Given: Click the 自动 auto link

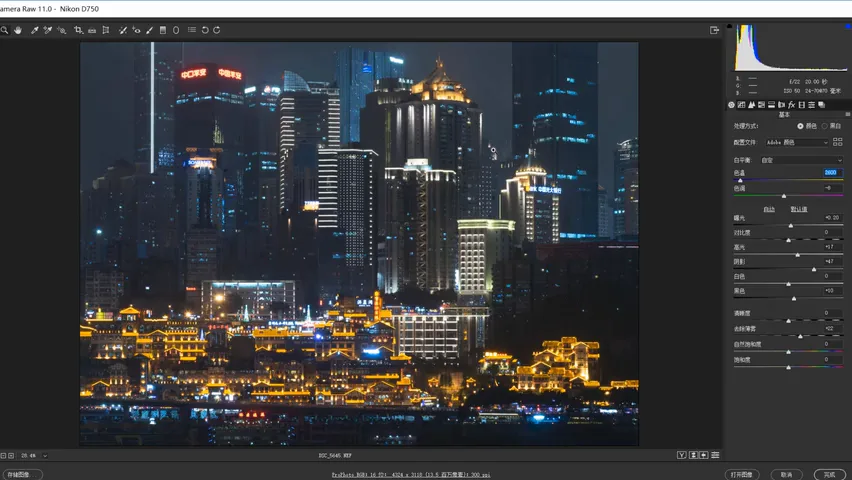Looking at the screenshot, I should pos(769,209).
